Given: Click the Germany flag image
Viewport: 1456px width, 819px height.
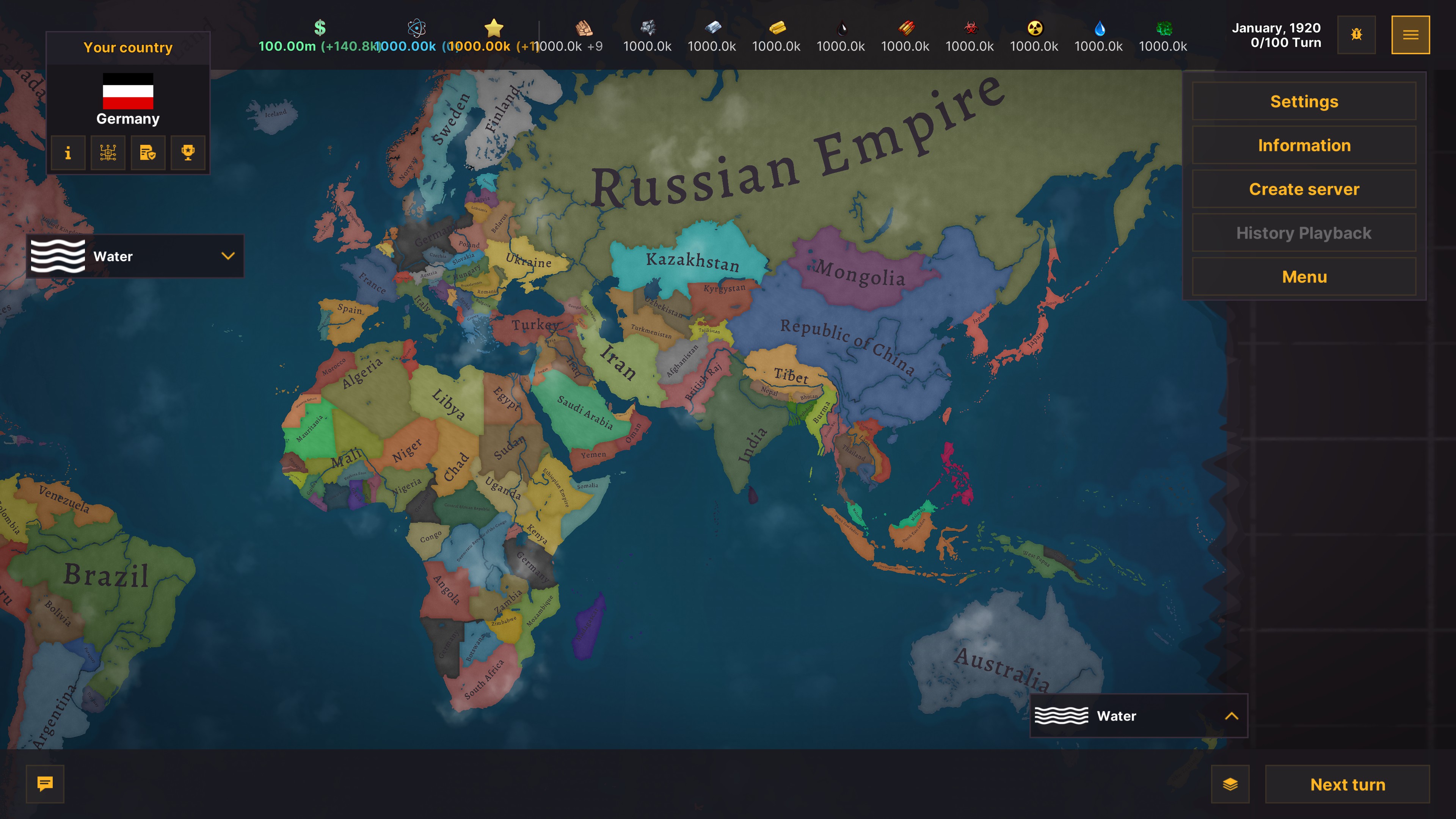Looking at the screenshot, I should [x=128, y=91].
